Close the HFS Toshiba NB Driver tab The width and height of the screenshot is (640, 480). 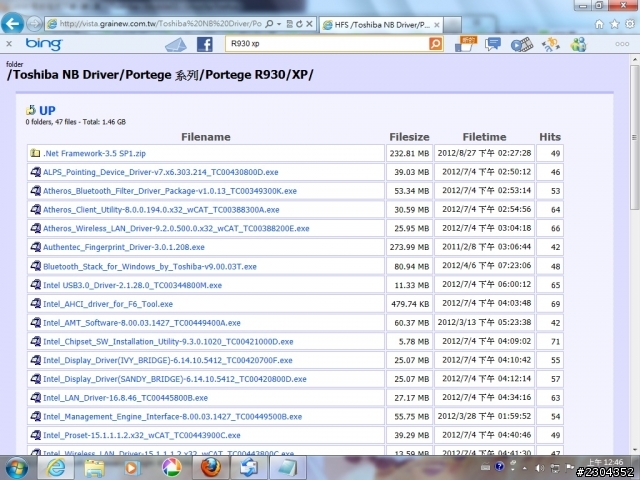pos(437,25)
